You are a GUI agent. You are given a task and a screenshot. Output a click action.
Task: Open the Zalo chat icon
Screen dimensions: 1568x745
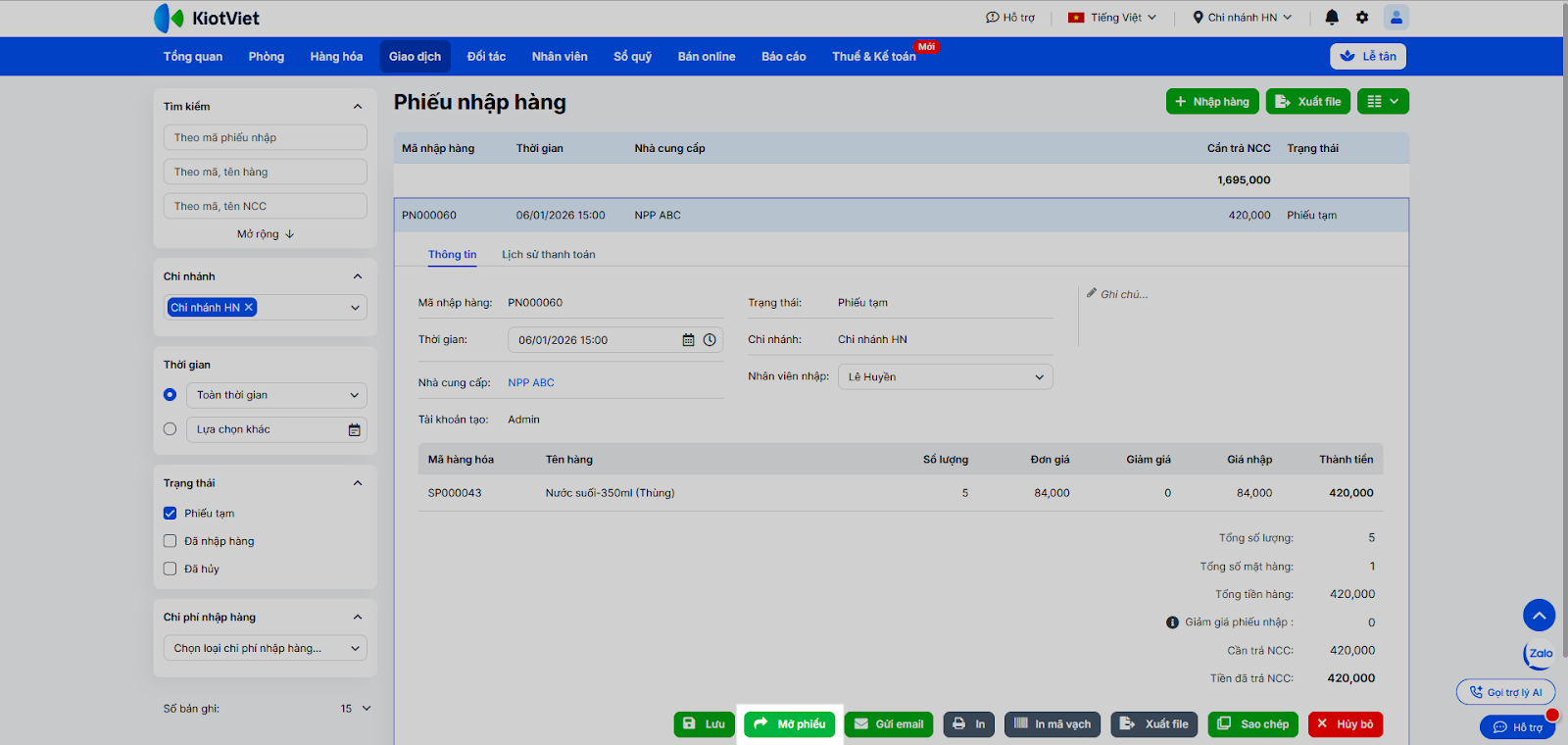pos(1540,654)
